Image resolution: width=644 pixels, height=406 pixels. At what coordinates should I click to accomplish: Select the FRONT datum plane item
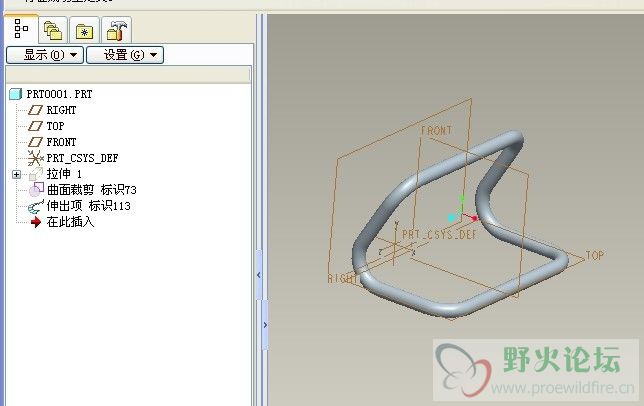point(61,142)
